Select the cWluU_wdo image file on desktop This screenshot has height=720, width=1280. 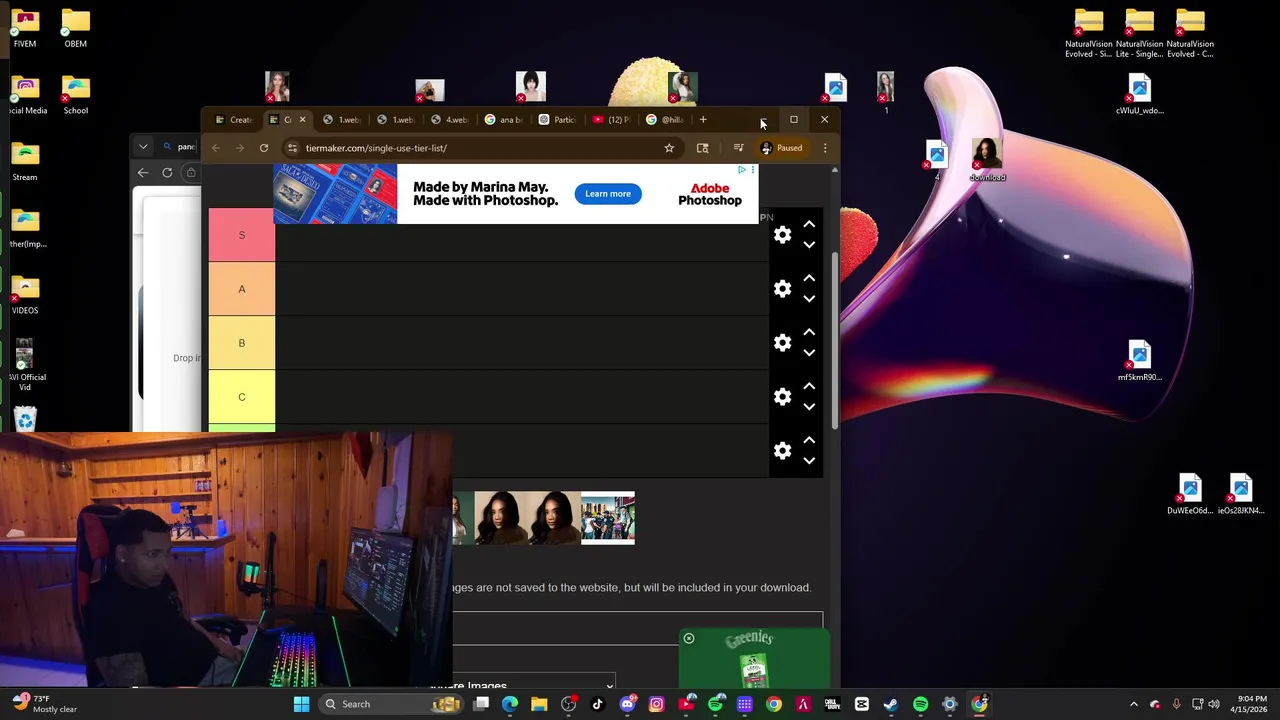pyautogui.click(x=1139, y=95)
